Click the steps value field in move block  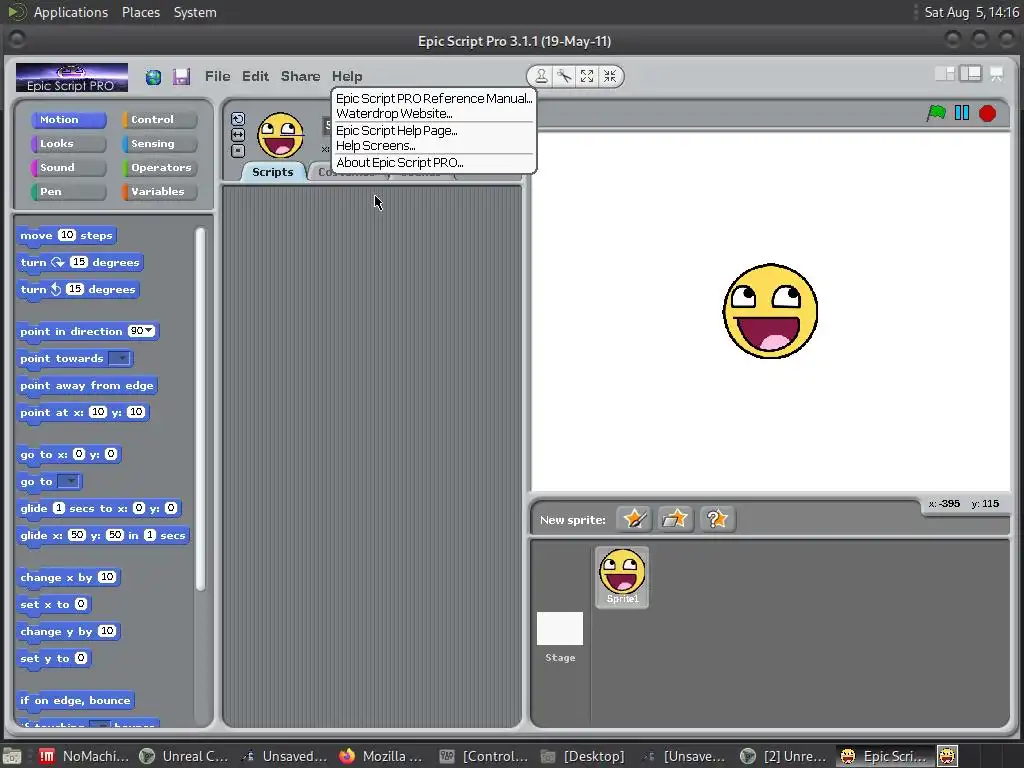click(67, 235)
